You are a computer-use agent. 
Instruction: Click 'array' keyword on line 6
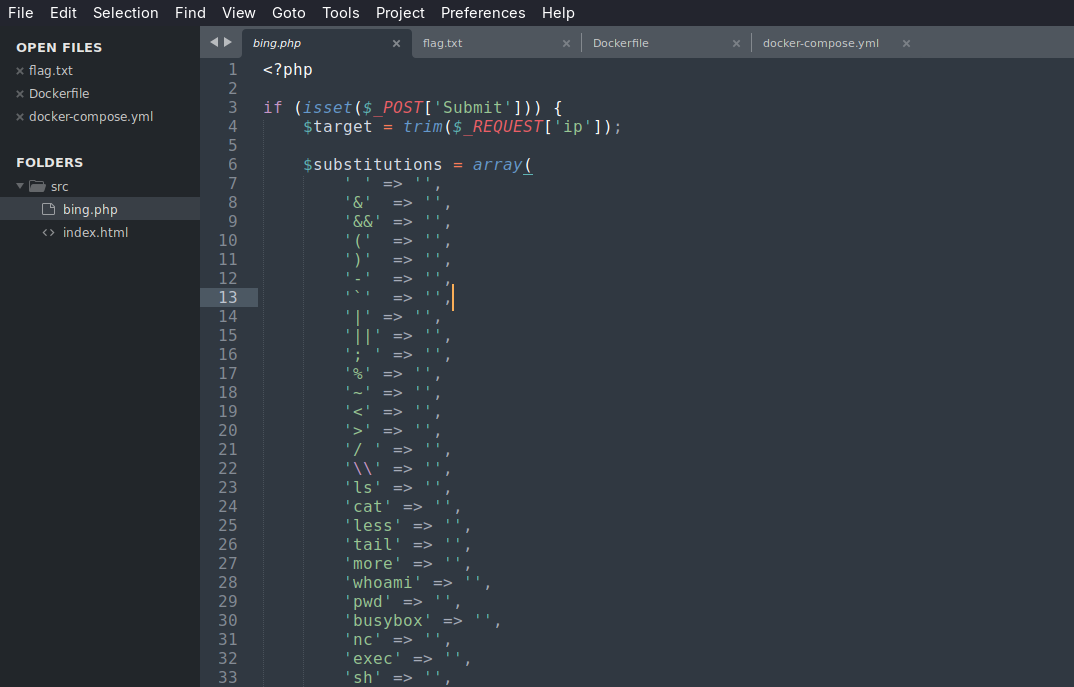click(498, 165)
